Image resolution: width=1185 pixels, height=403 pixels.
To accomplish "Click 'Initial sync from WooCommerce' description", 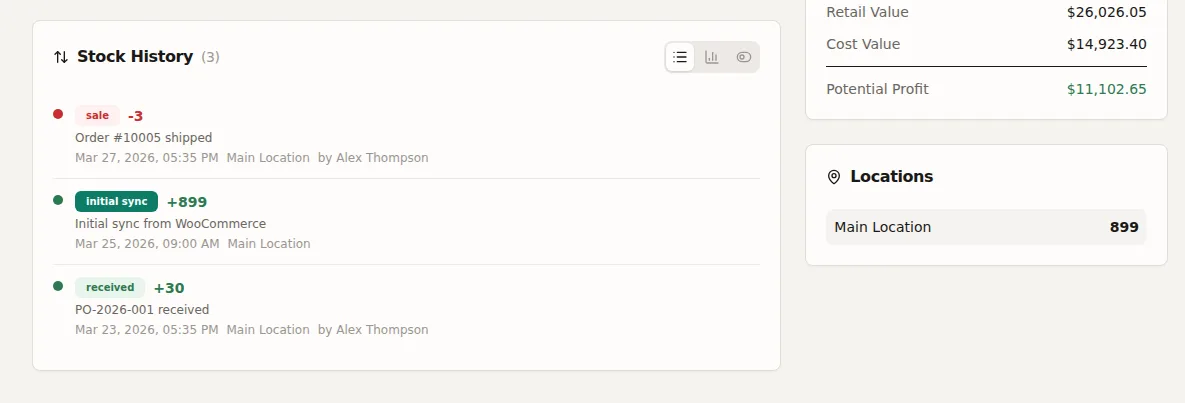I will click(171, 224).
